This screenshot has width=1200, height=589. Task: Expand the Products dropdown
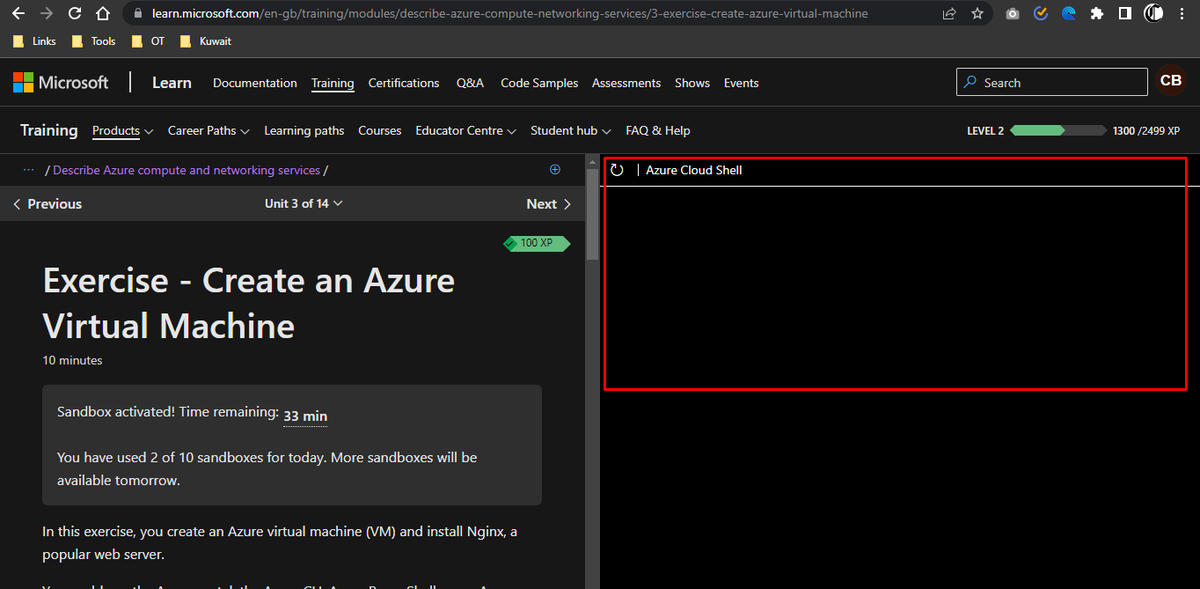pos(122,131)
